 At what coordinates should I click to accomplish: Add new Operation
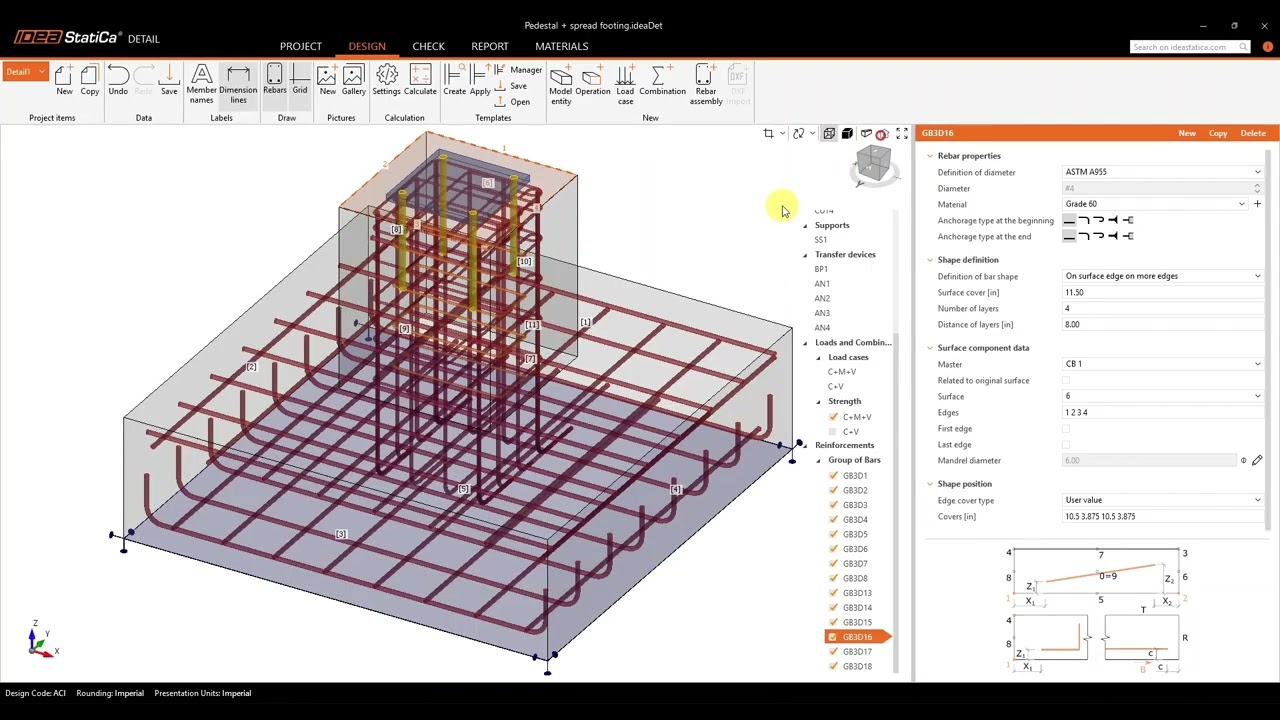592,80
